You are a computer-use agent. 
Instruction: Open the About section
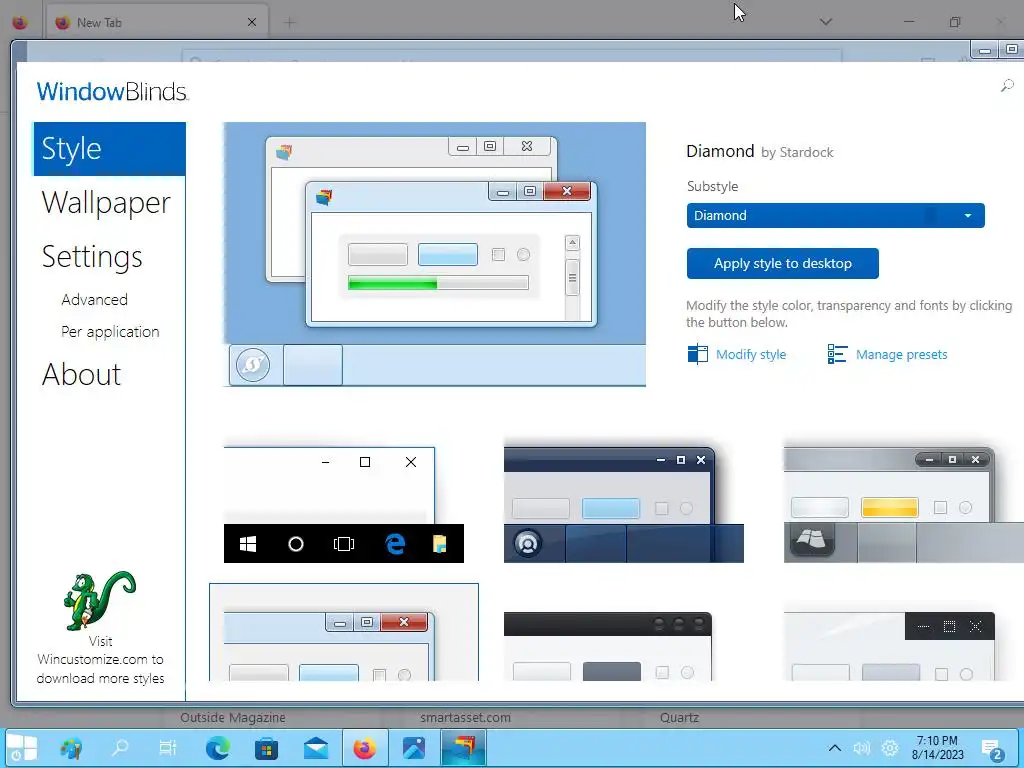(x=82, y=375)
